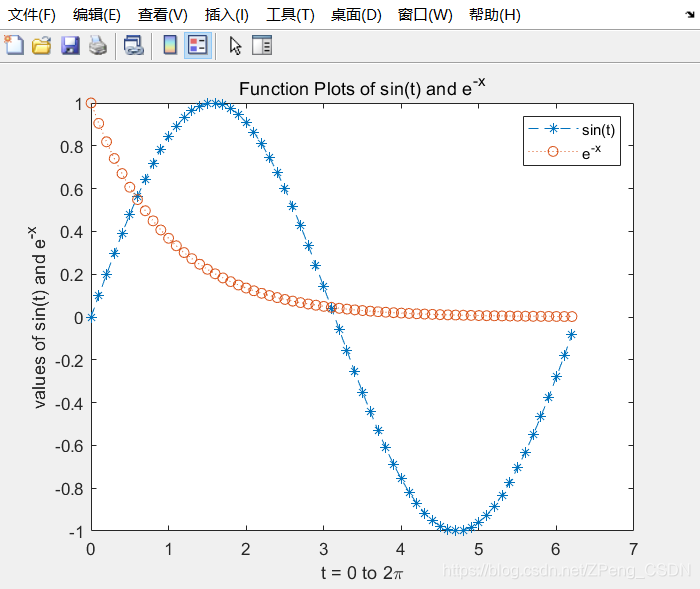Open a file with the folder icon

click(x=42, y=46)
